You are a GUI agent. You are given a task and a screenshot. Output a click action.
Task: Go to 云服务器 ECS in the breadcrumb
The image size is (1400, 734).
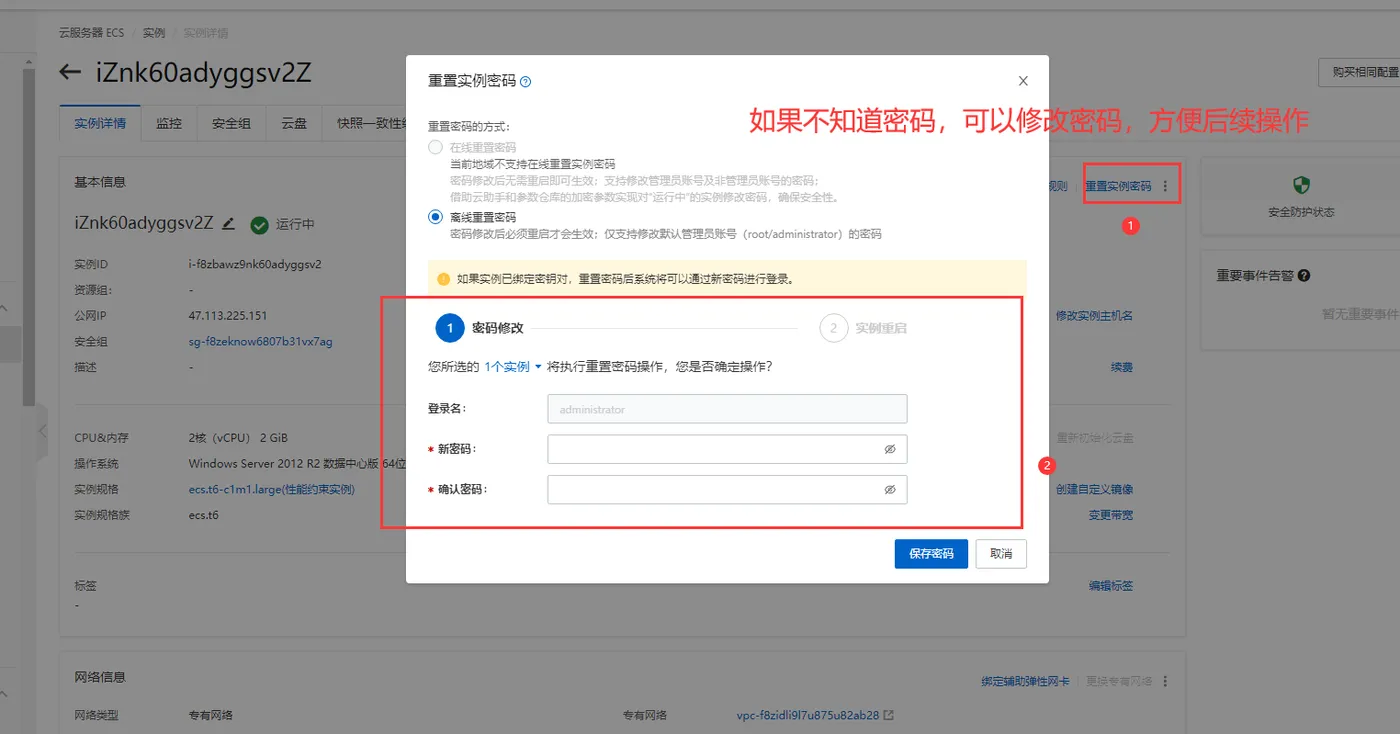(92, 33)
